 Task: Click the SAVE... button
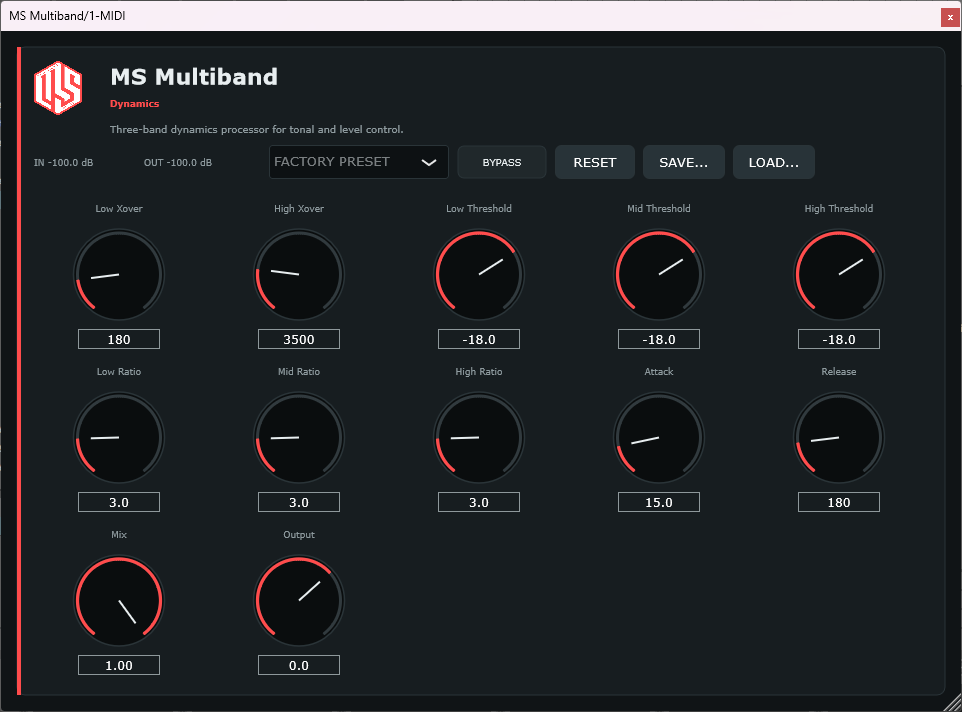click(683, 163)
